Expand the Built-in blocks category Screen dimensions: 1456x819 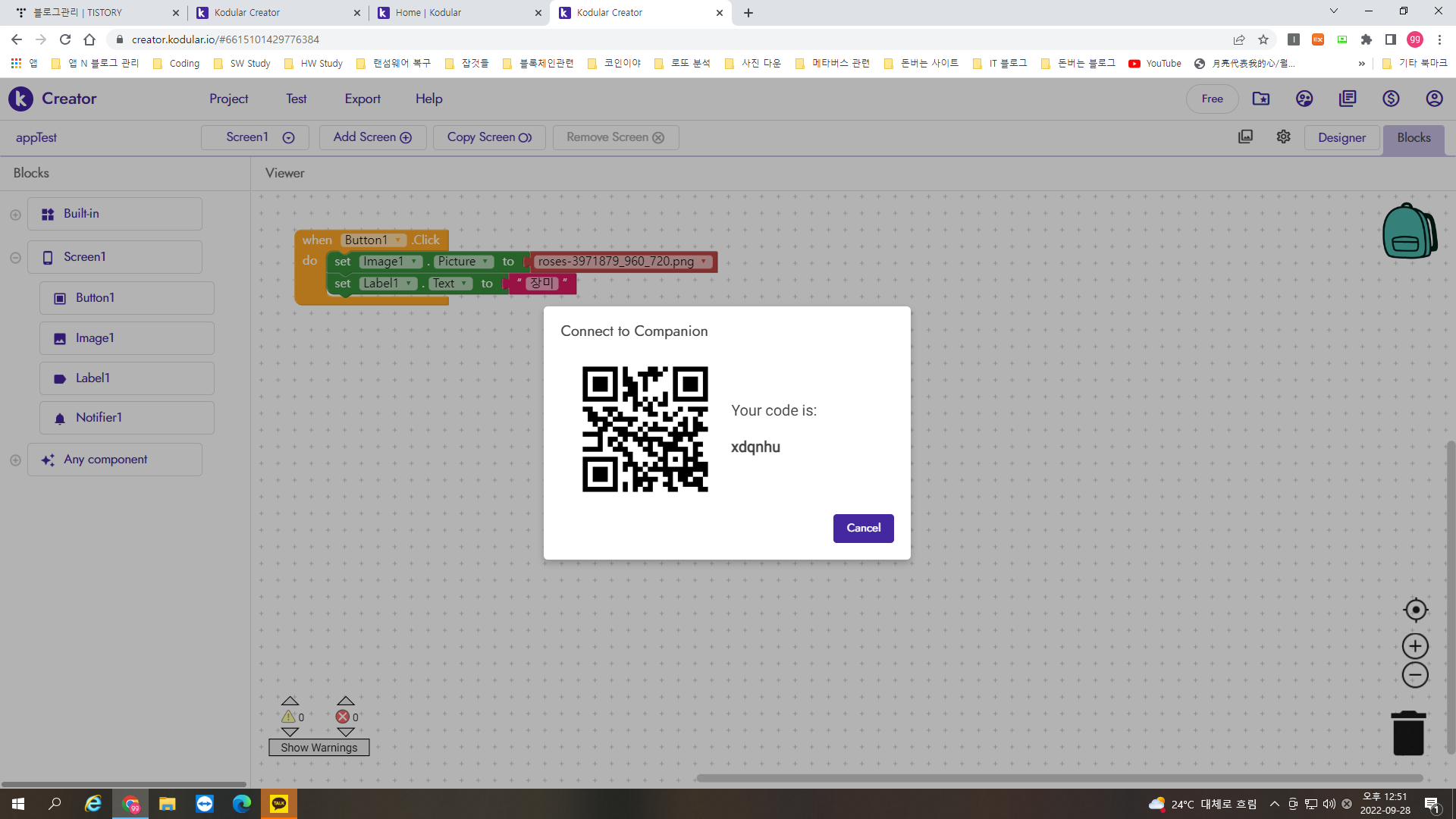click(15, 215)
